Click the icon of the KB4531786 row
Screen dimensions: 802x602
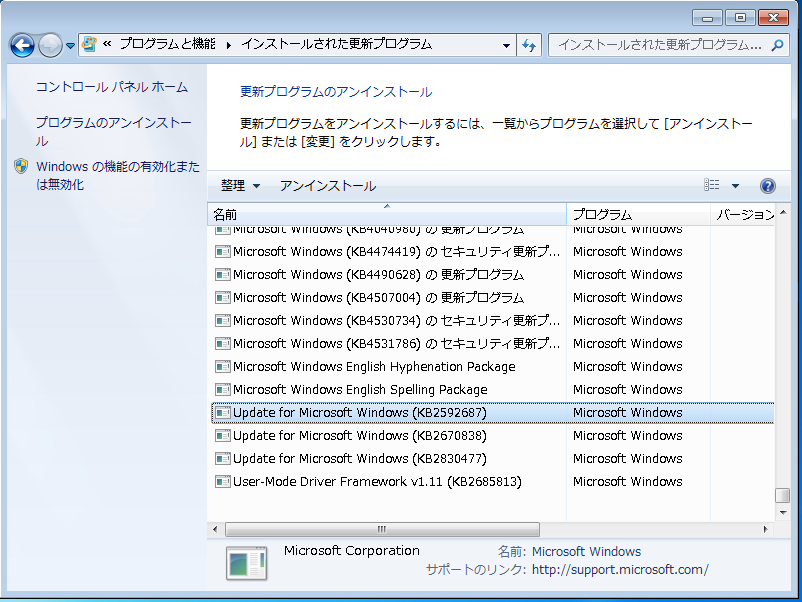coord(222,343)
